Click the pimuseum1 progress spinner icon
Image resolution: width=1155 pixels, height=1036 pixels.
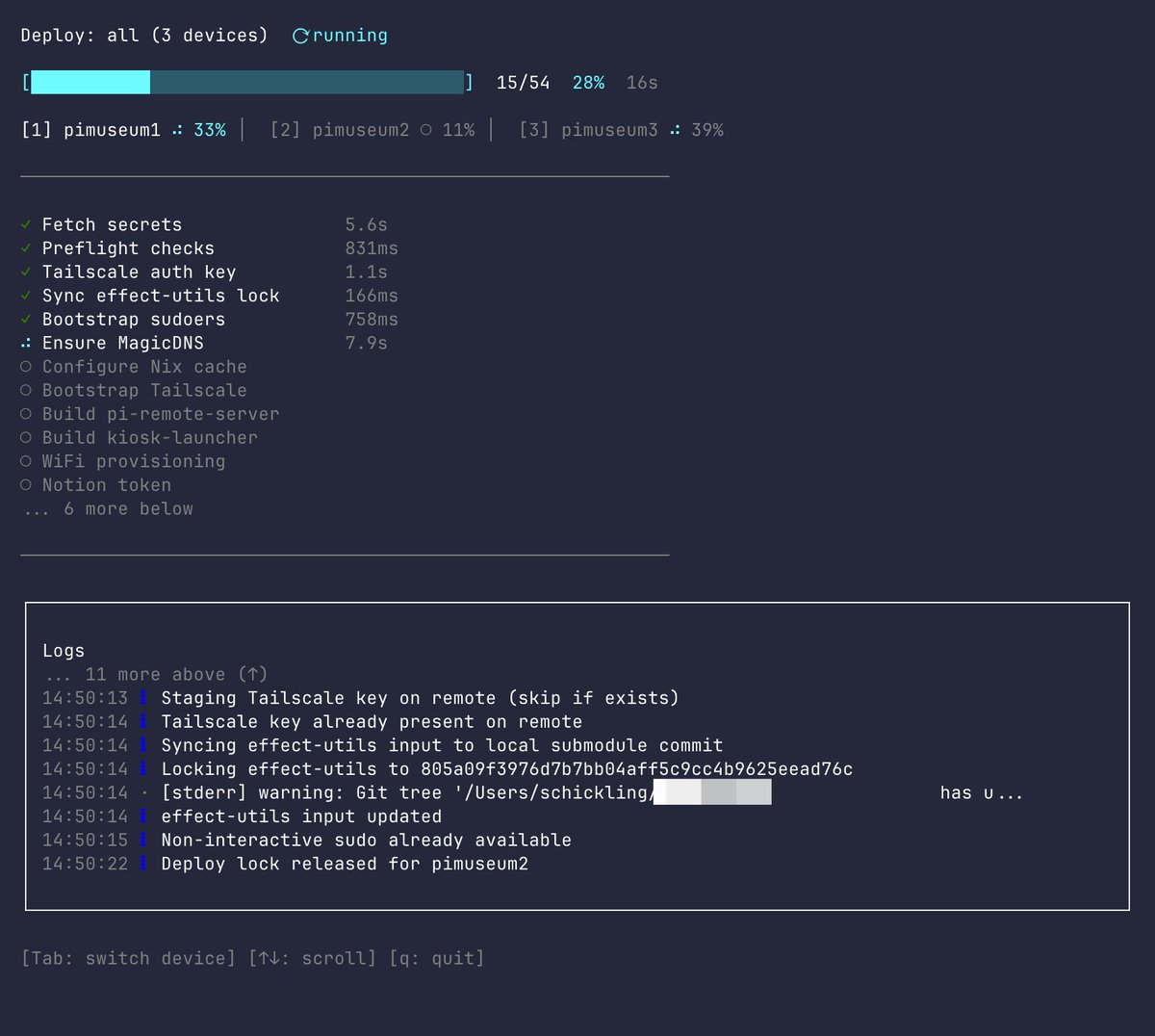coord(177,130)
